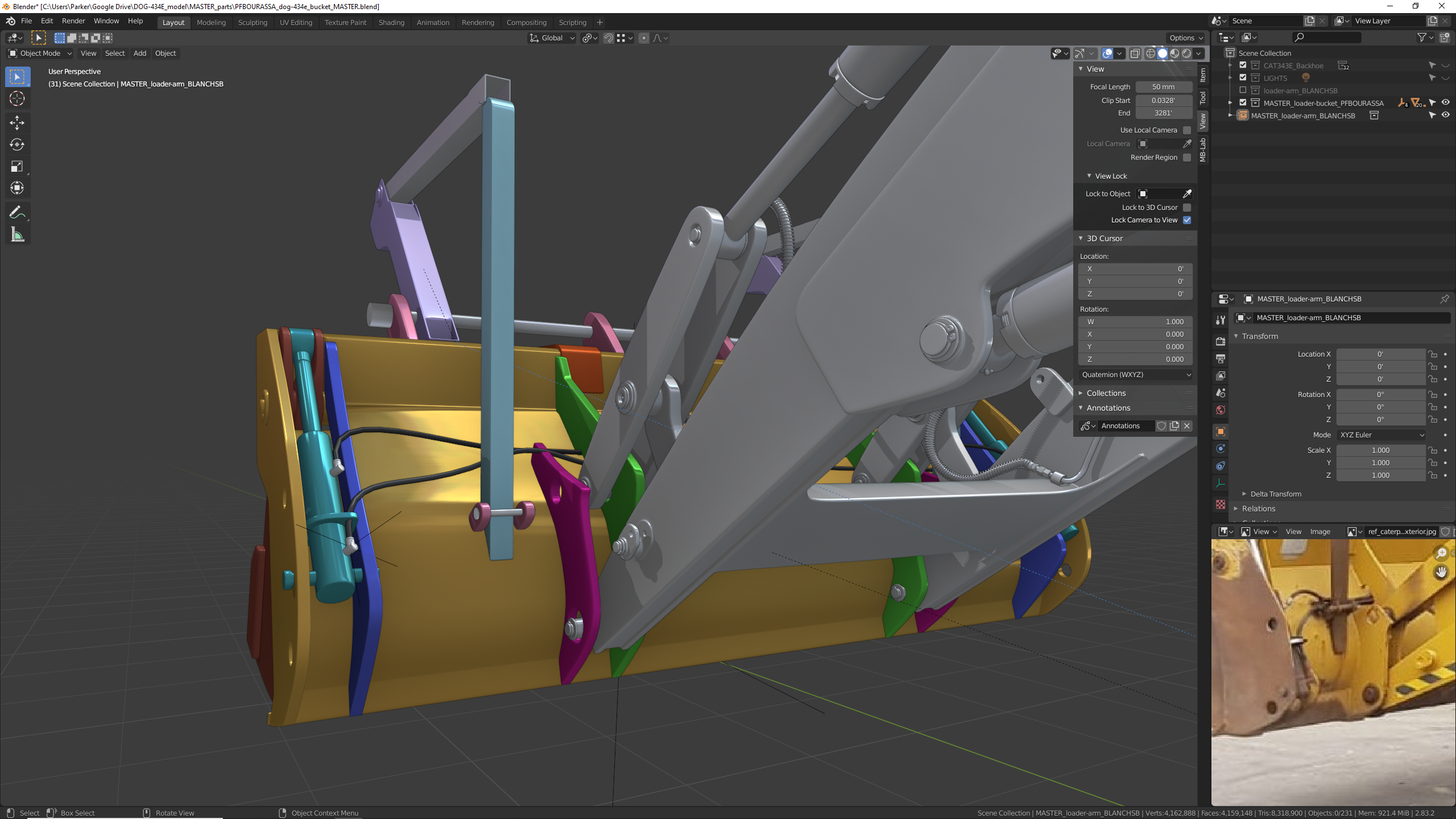Enable the Lock to 3D Cursor checkbox
This screenshot has height=819, width=1456.
pyautogui.click(x=1187, y=208)
